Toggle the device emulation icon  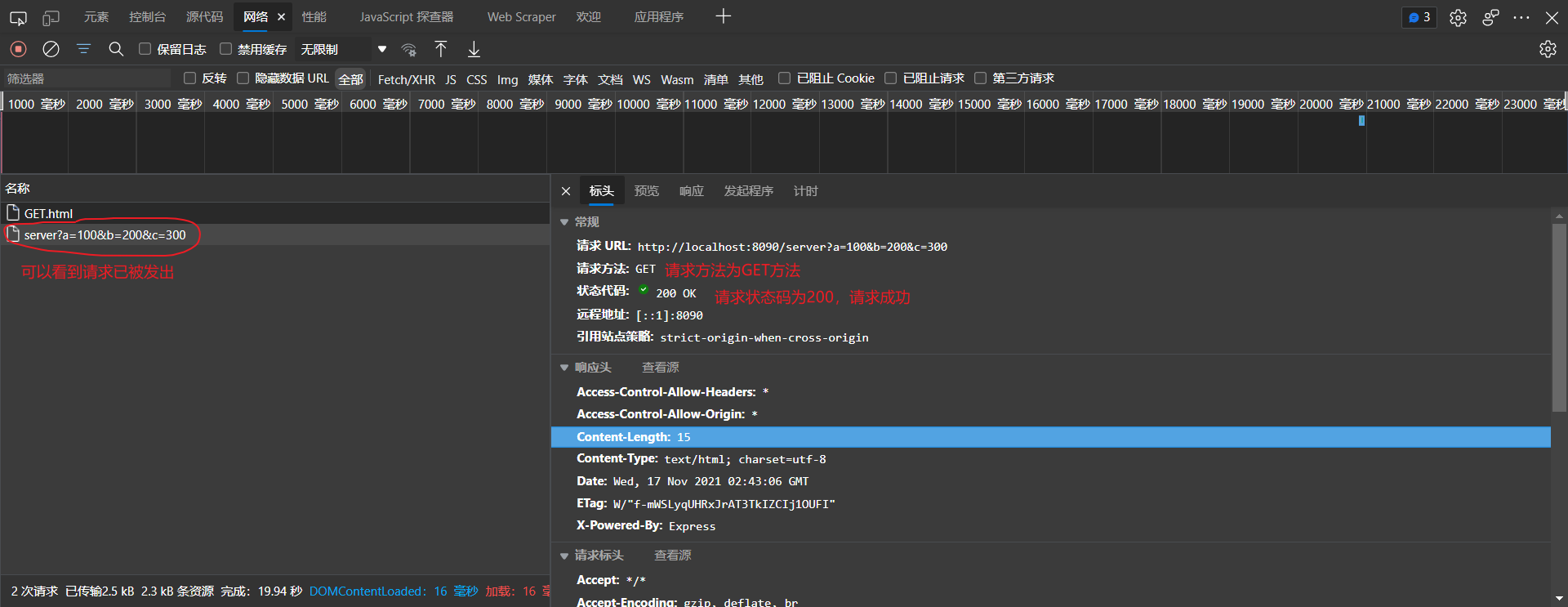pos(51,17)
